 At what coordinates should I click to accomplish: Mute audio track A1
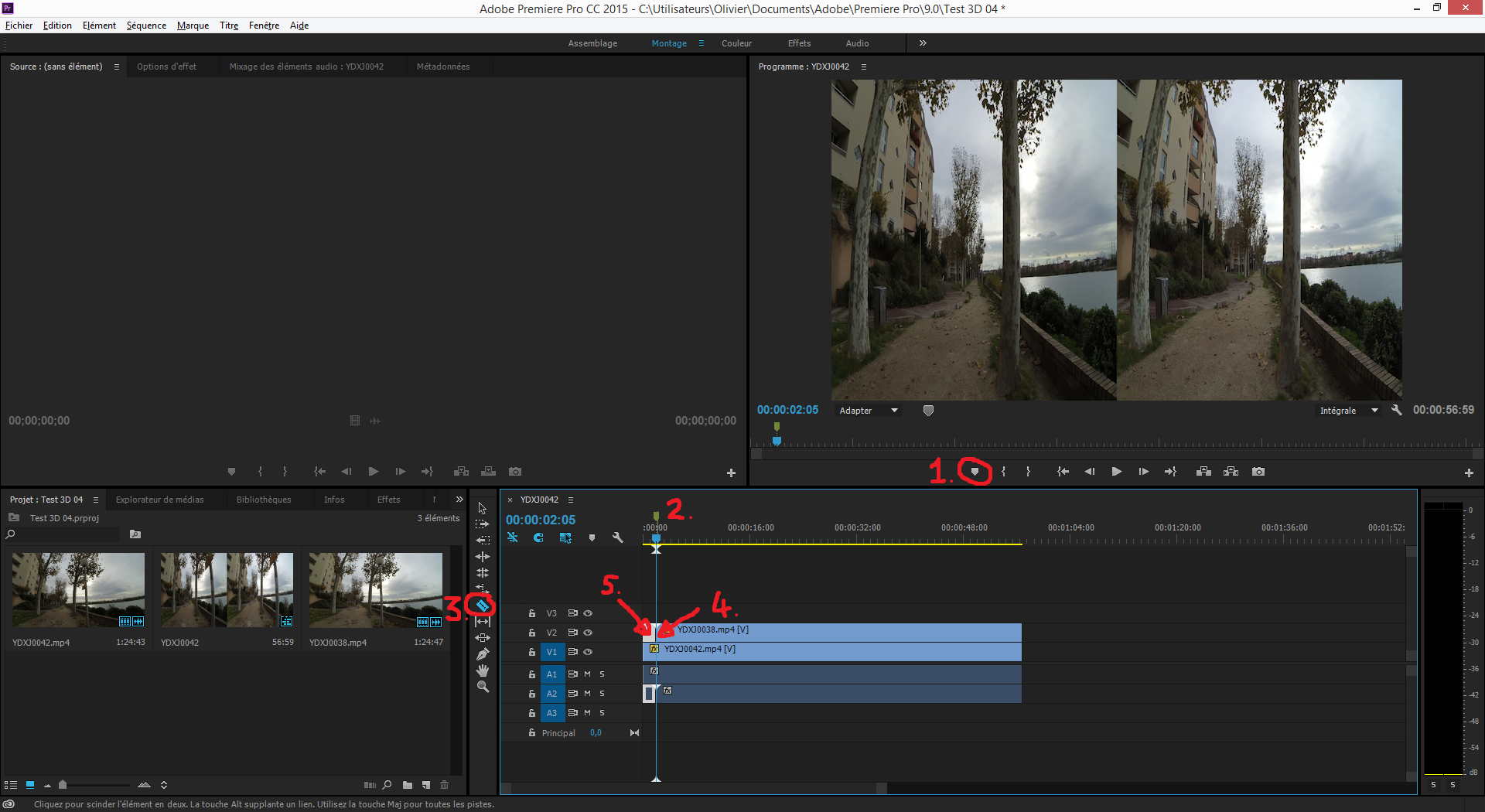pyautogui.click(x=587, y=674)
